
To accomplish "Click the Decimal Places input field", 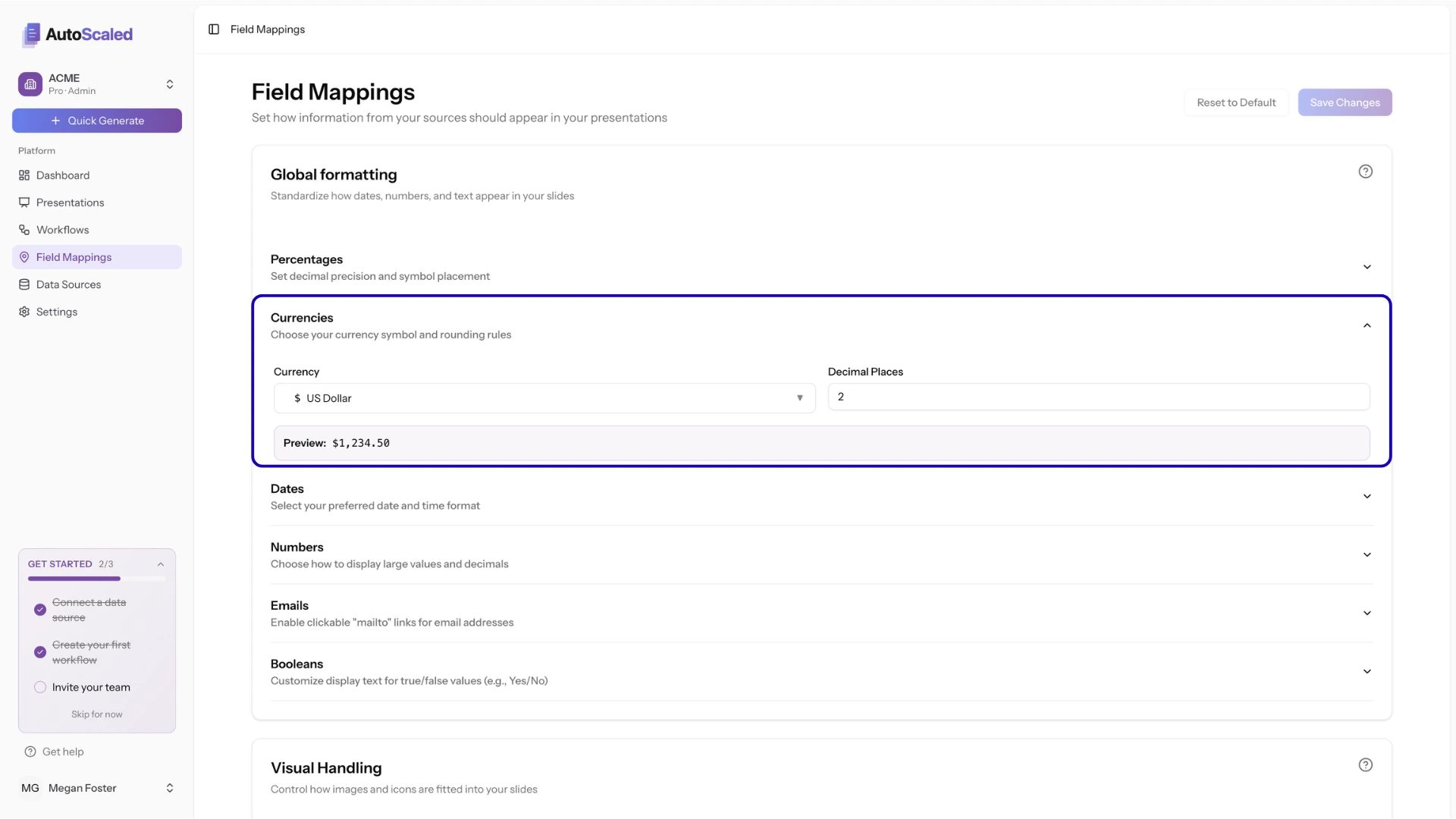I will click(x=1097, y=397).
